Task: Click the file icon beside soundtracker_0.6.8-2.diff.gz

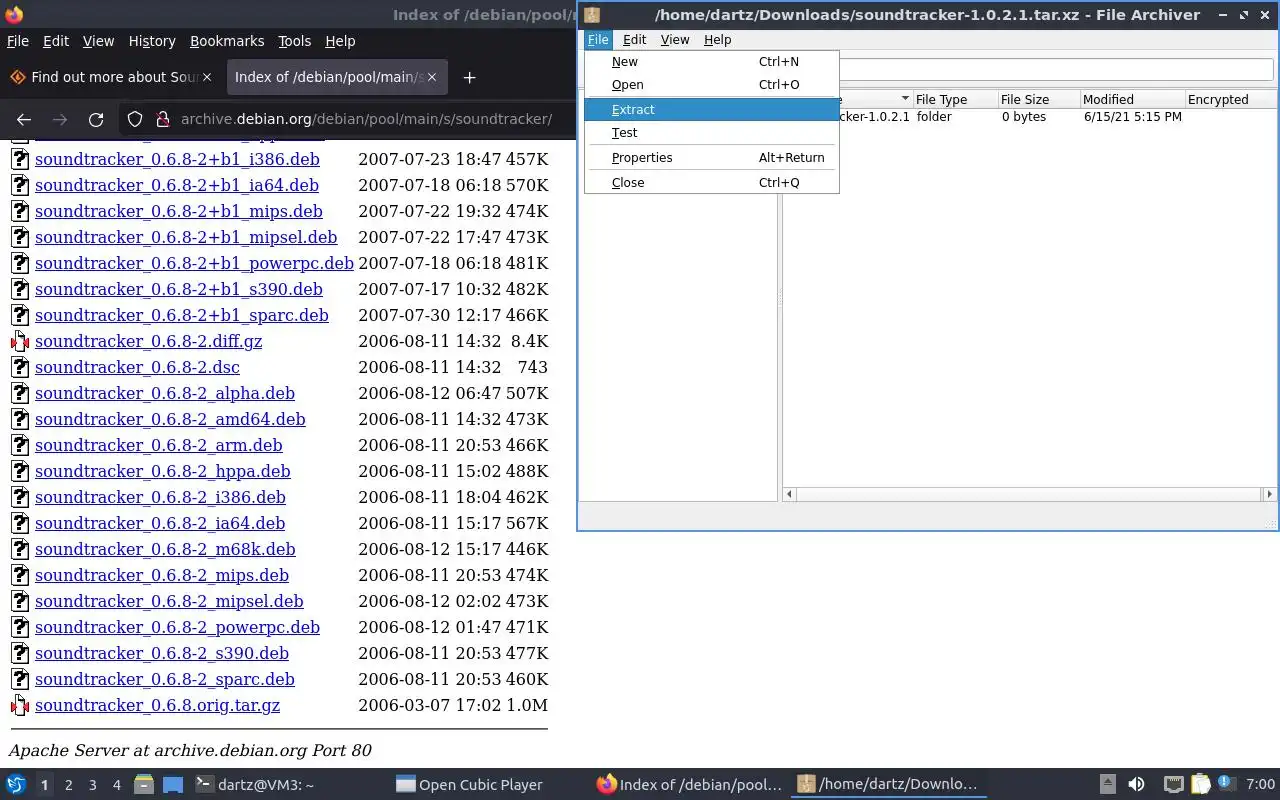Action: pos(20,341)
